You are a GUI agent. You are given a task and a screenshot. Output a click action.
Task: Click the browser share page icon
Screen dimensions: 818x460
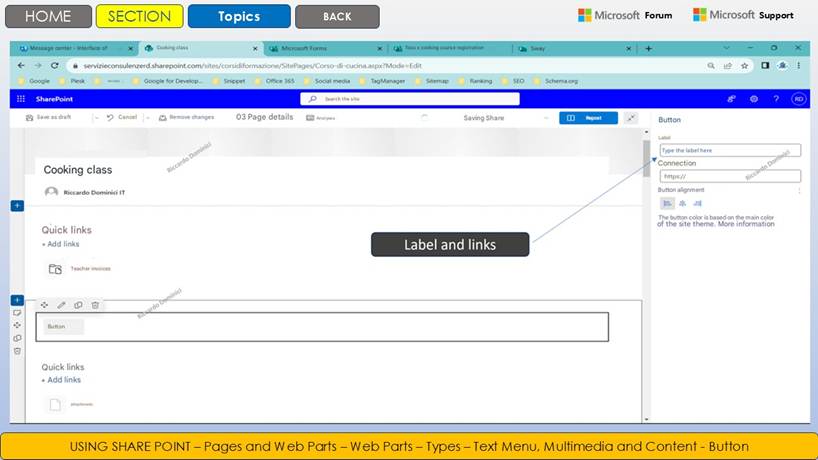tap(728, 66)
